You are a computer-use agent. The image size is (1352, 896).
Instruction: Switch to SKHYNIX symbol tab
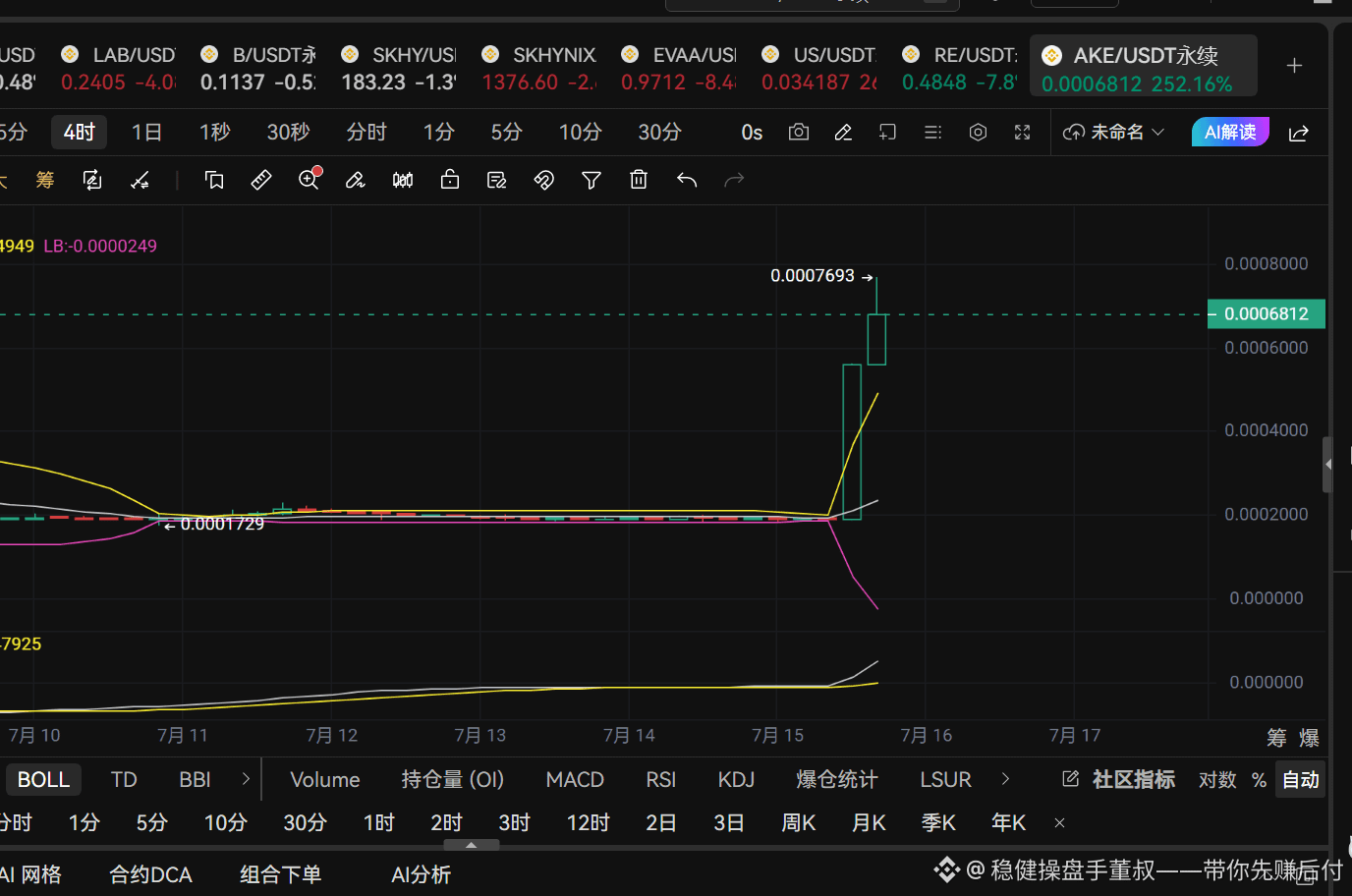[x=538, y=68]
